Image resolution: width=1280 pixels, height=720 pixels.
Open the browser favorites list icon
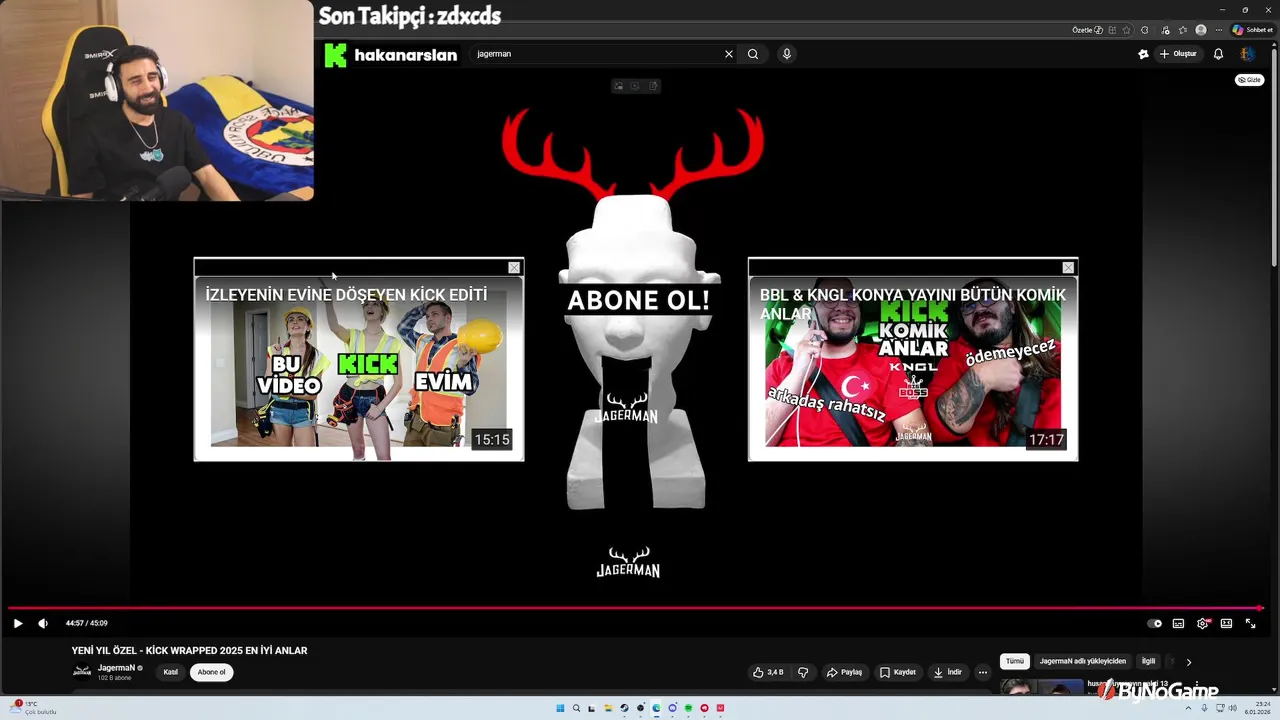[x=1183, y=30]
